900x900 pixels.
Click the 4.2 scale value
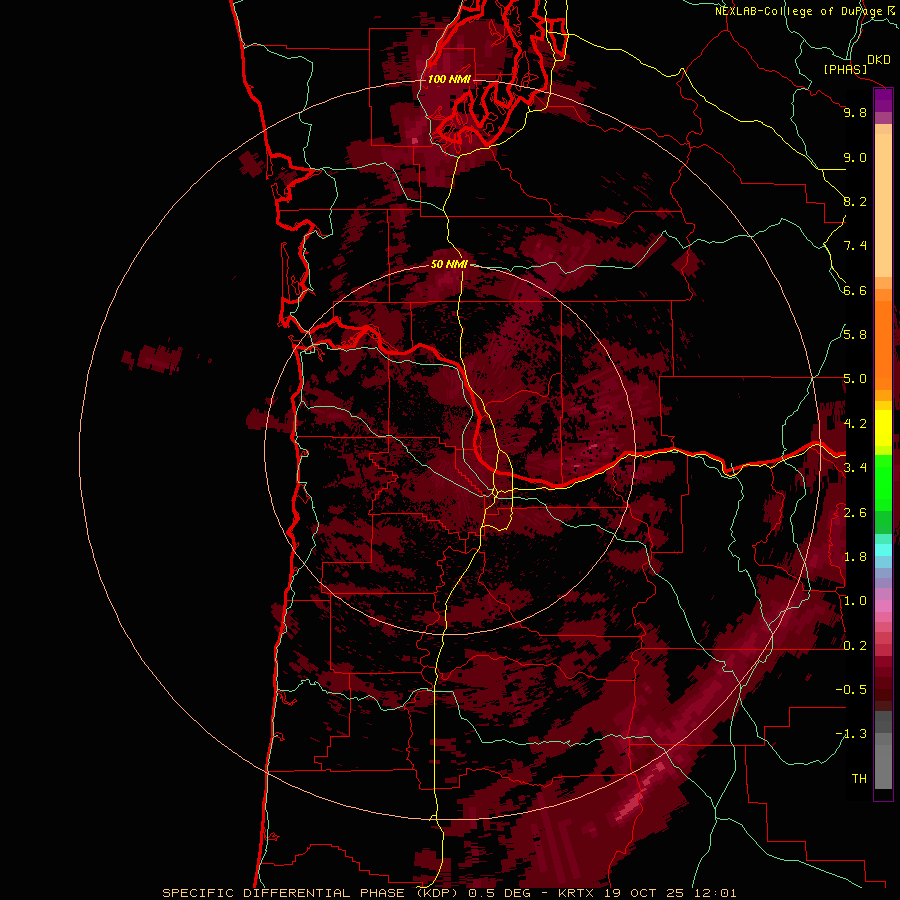(855, 424)
